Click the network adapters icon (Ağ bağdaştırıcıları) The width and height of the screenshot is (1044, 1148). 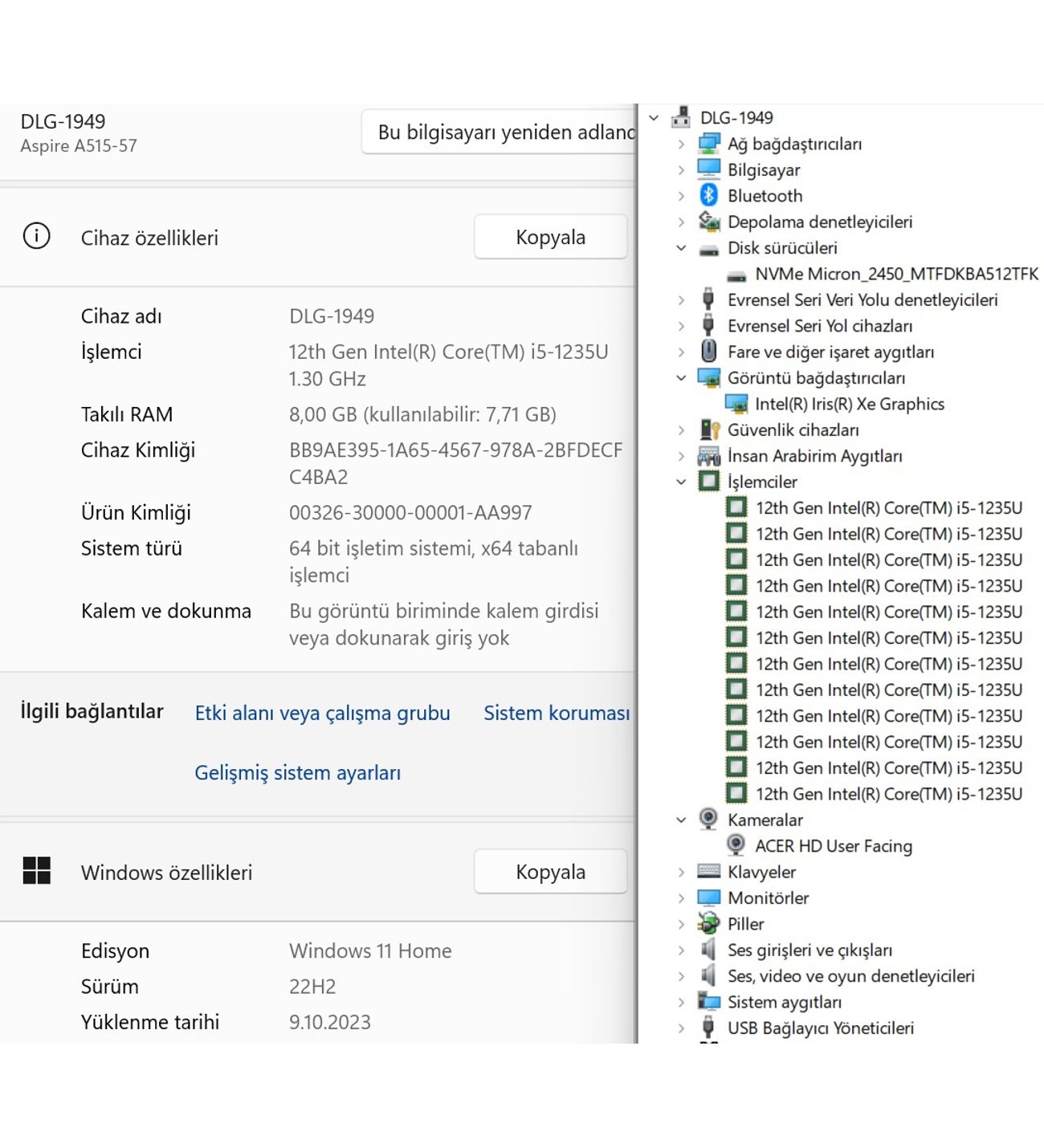(x=708, y=144)
